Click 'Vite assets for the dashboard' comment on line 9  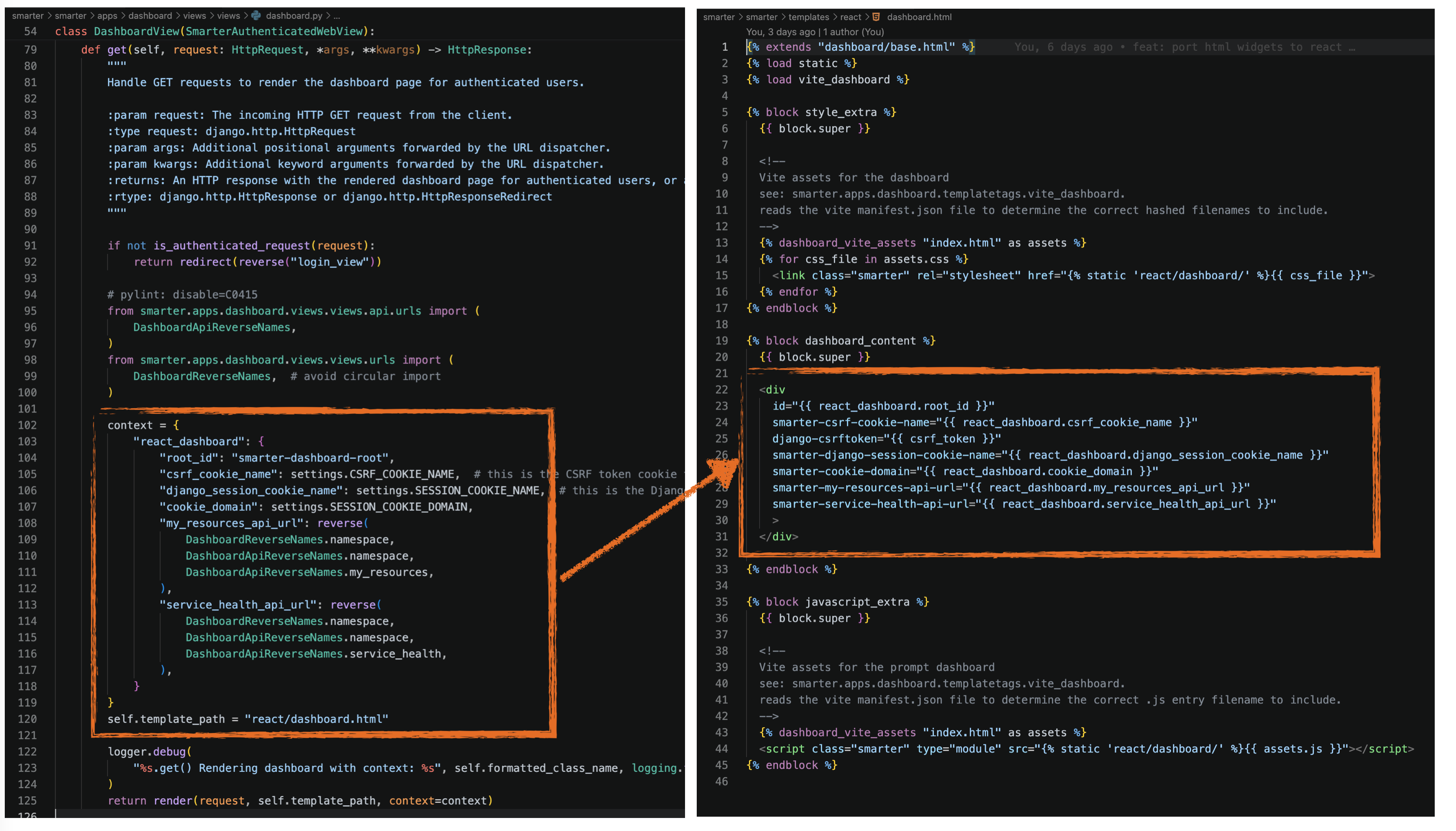point(853,178)
